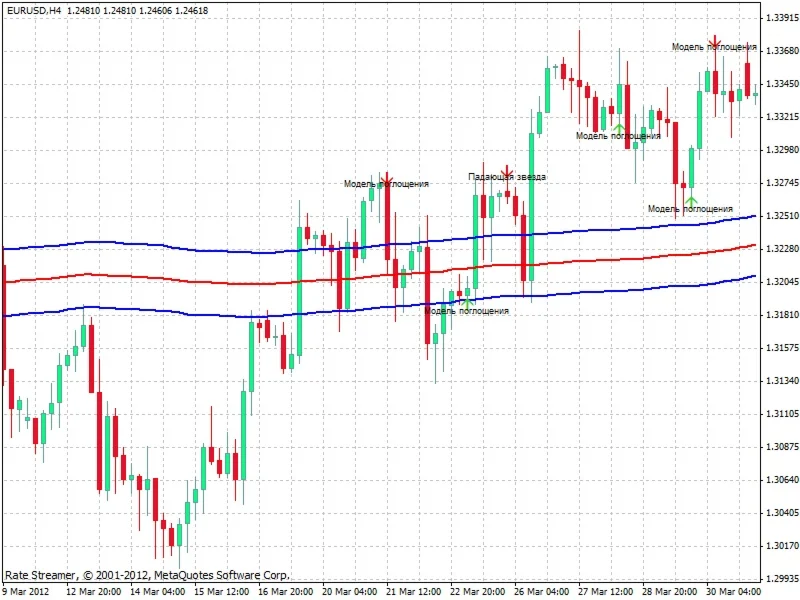Click the '26 Mar 04:00' time label
Viewport: 800px width, 600px height.
click(541, 591)
